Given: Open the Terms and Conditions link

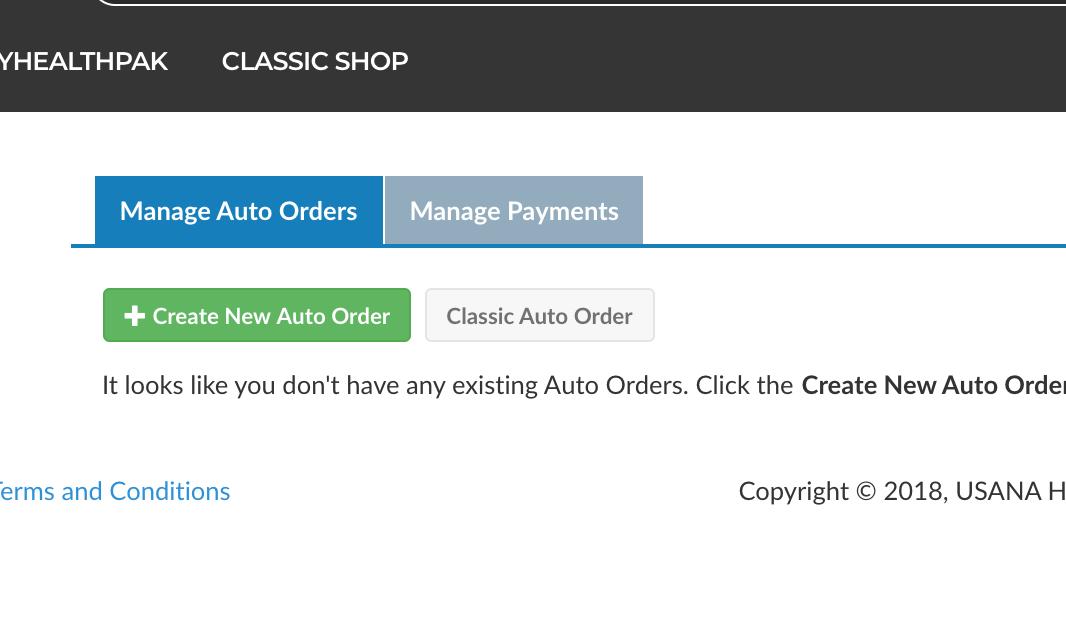Looking at the screenshot, I should point(115,491).
